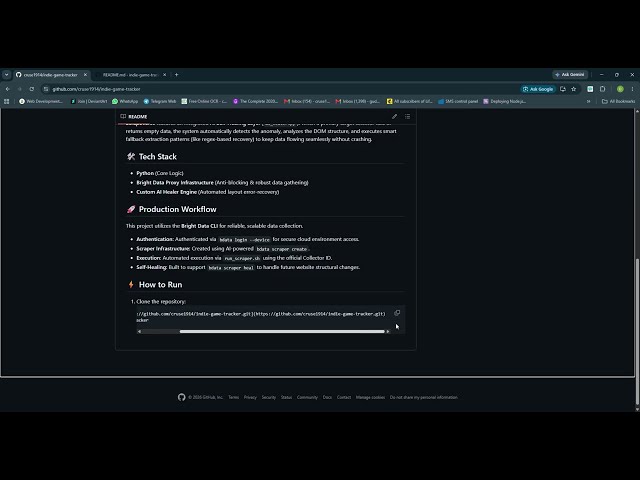Click the How to Run heading

(160, 285)
